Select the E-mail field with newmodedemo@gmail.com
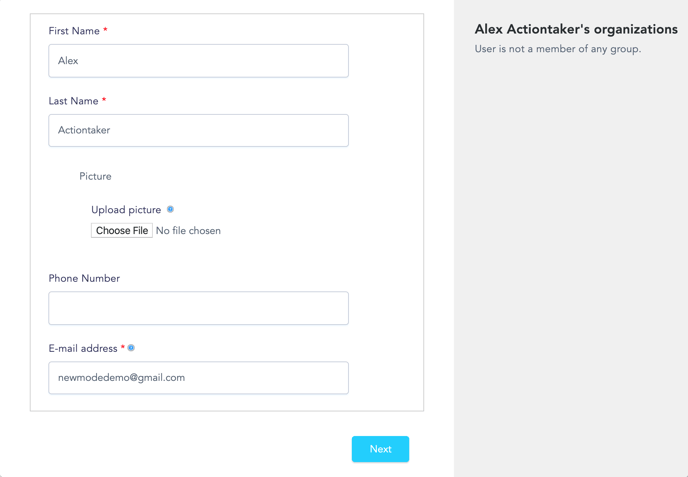 tap(198, 378)
